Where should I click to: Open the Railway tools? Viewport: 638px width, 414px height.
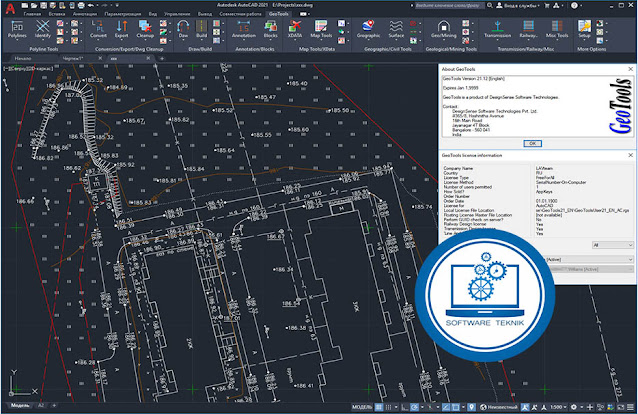(528, 30)
